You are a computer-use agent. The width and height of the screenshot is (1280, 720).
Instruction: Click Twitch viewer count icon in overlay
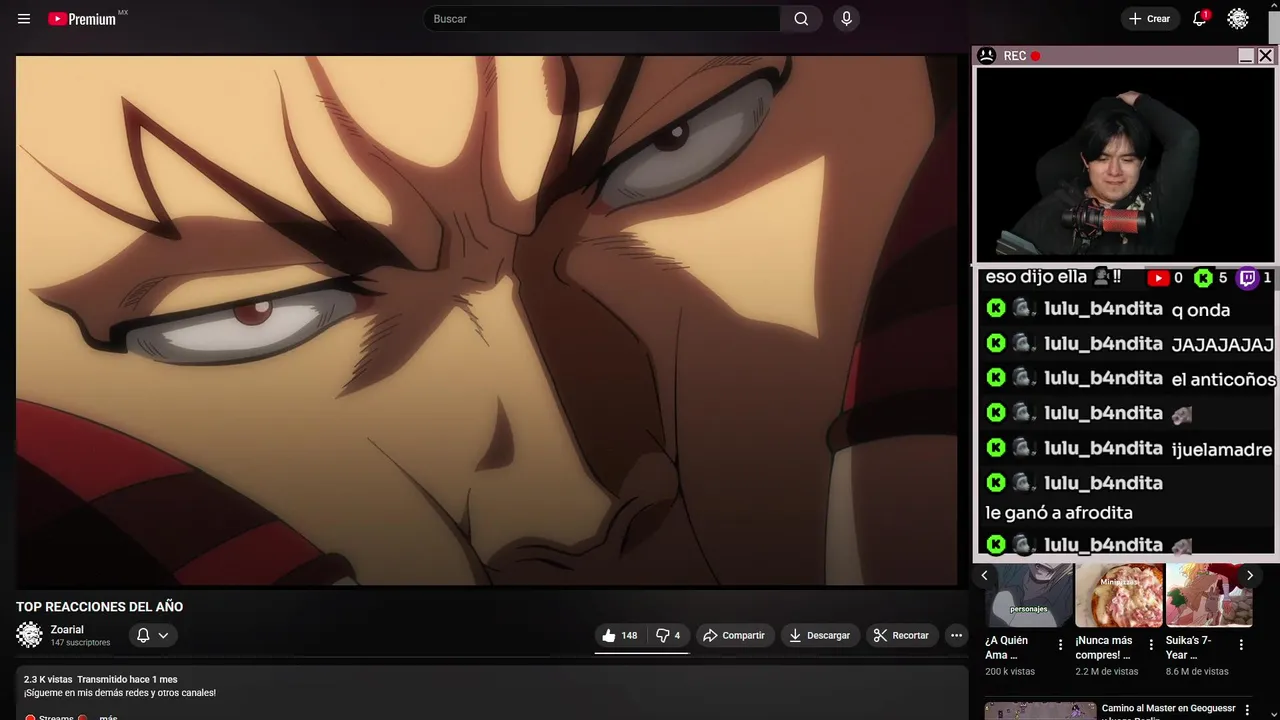[1248, 278]
